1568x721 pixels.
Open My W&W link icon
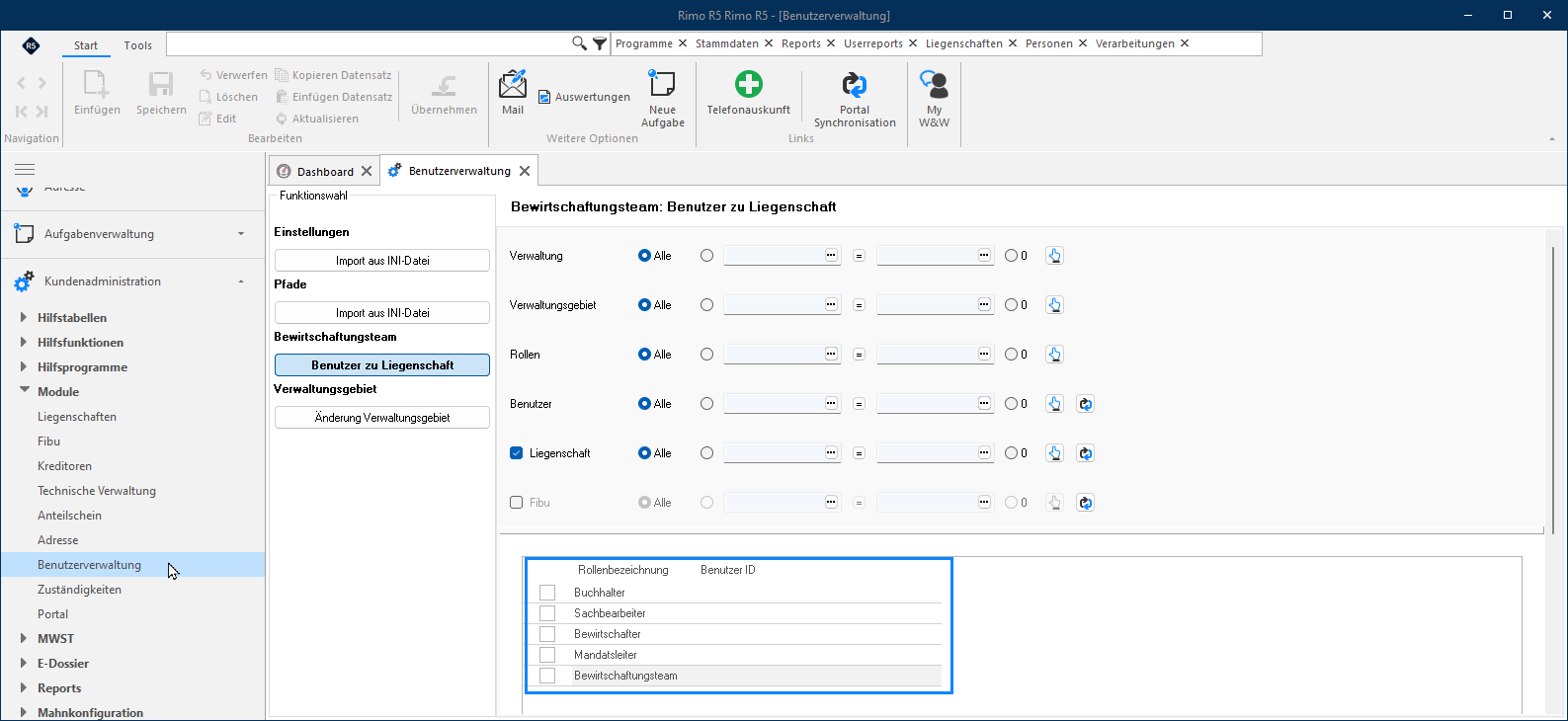[934, 84]
